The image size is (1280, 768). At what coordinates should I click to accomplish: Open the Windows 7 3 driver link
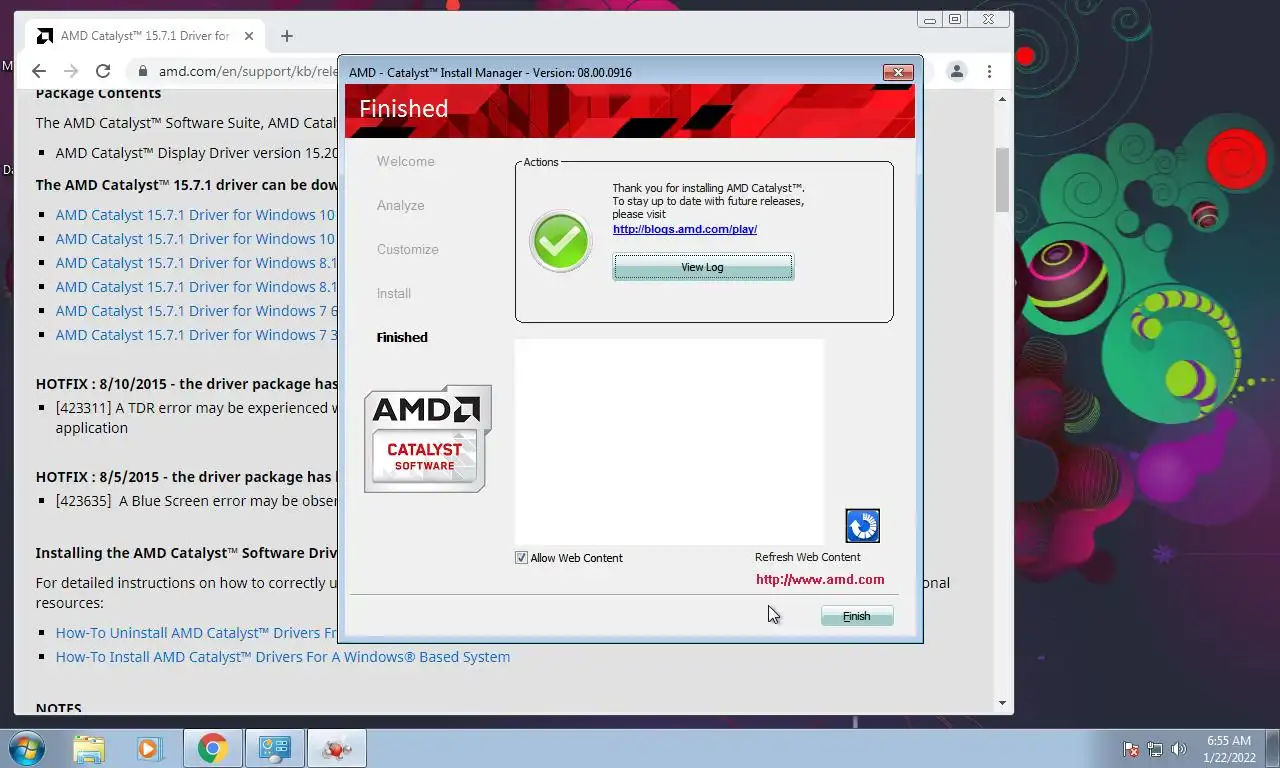pos(196,335)
